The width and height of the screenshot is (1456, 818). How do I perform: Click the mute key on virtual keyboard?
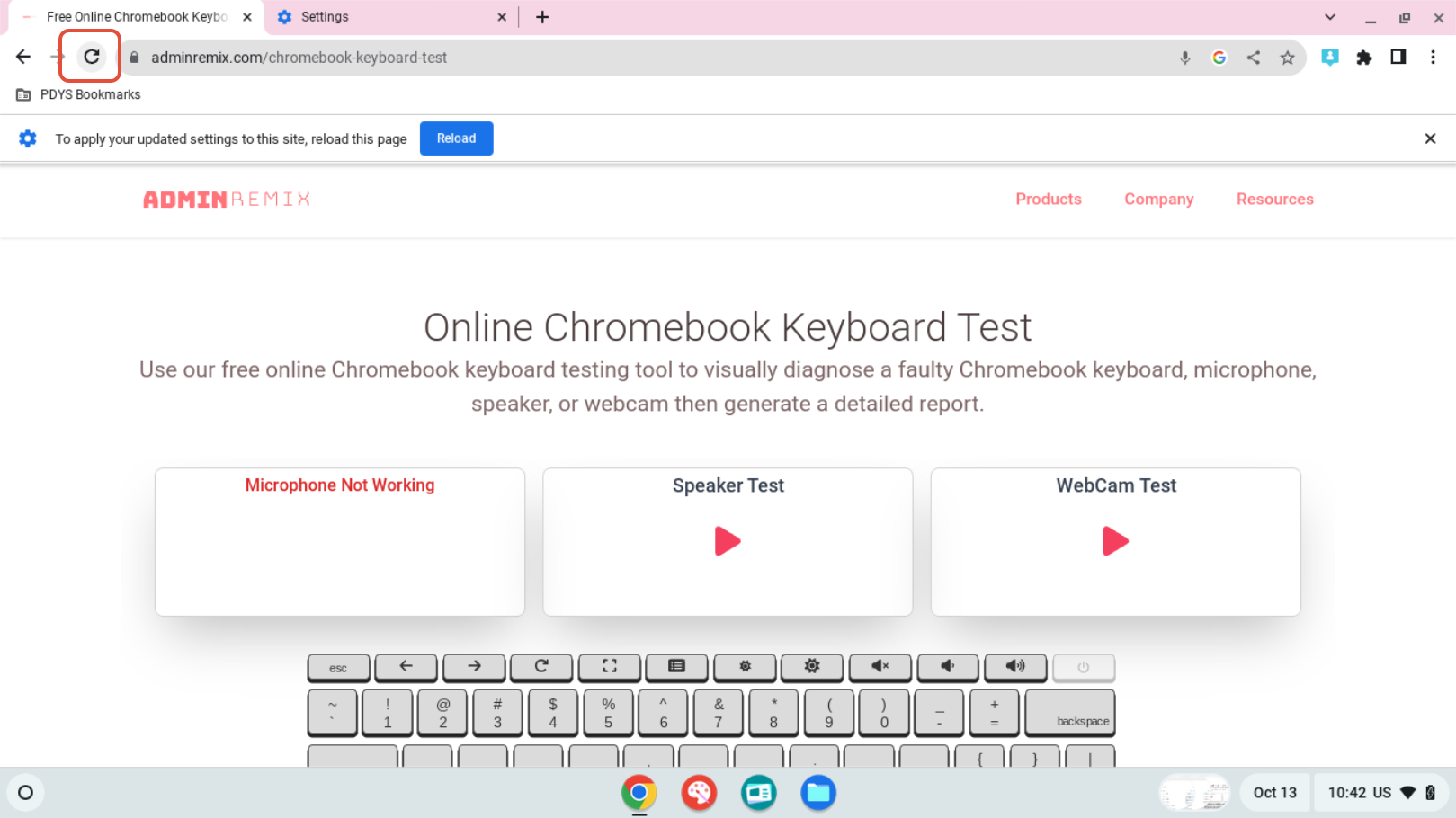[880, 667]
